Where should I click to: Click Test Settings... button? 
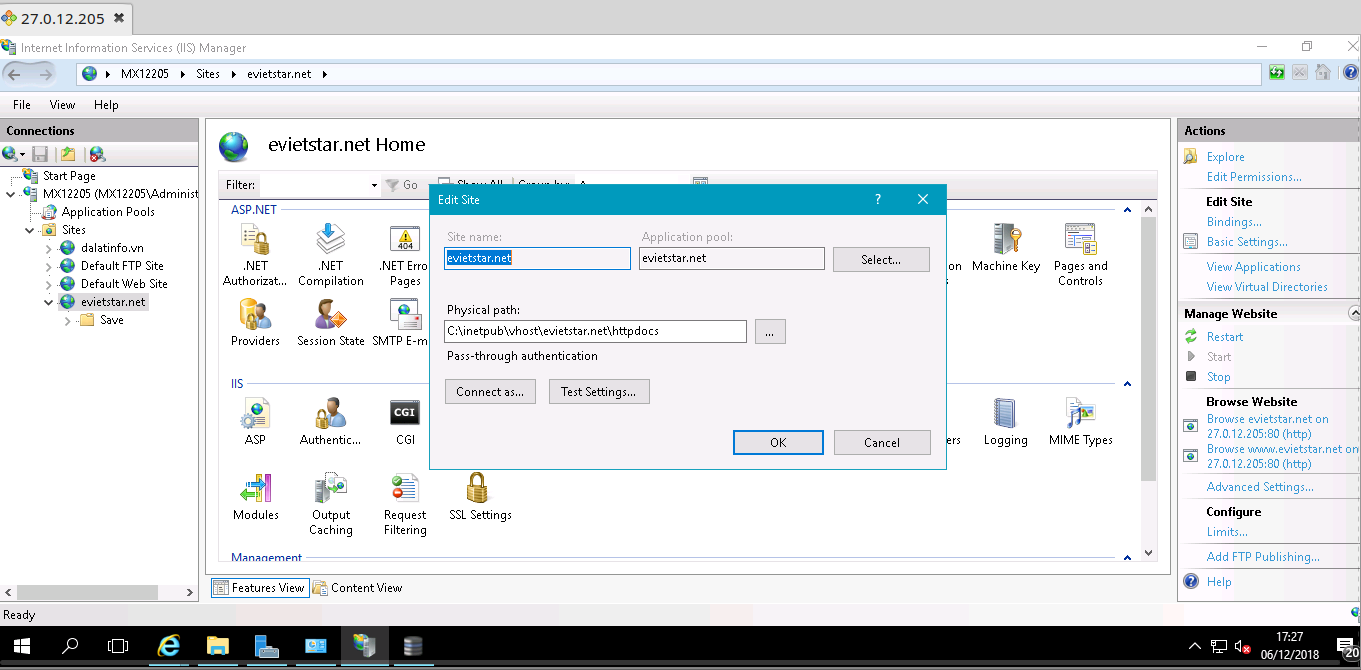(599, 392)
